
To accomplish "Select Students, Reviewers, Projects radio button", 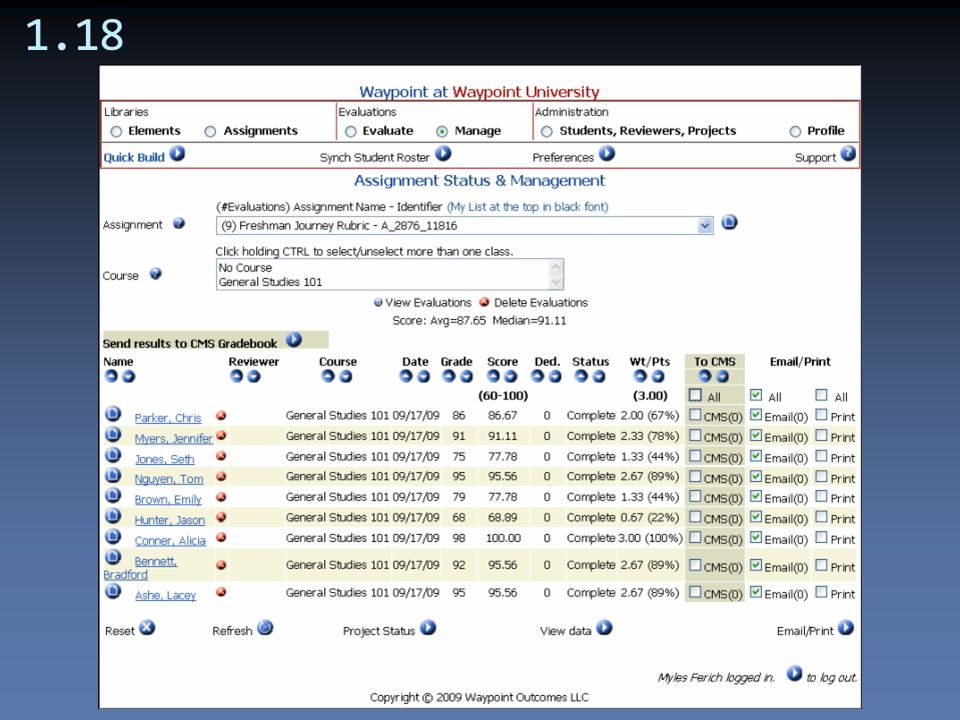I will point(547,132).
